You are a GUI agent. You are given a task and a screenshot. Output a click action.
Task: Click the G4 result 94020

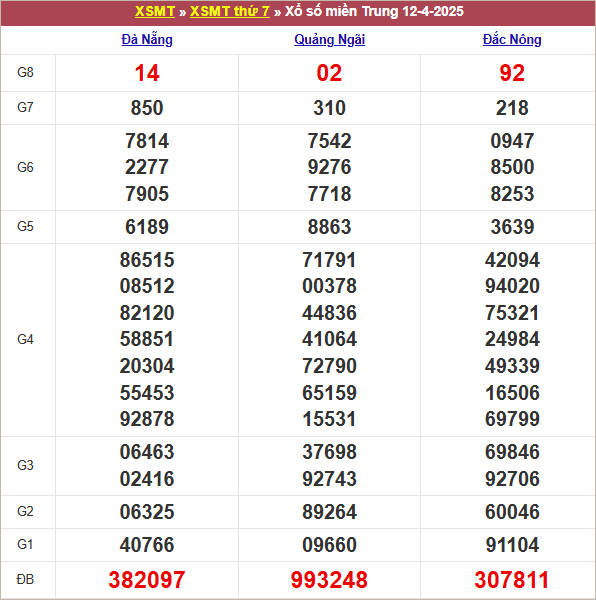[512, 286]
